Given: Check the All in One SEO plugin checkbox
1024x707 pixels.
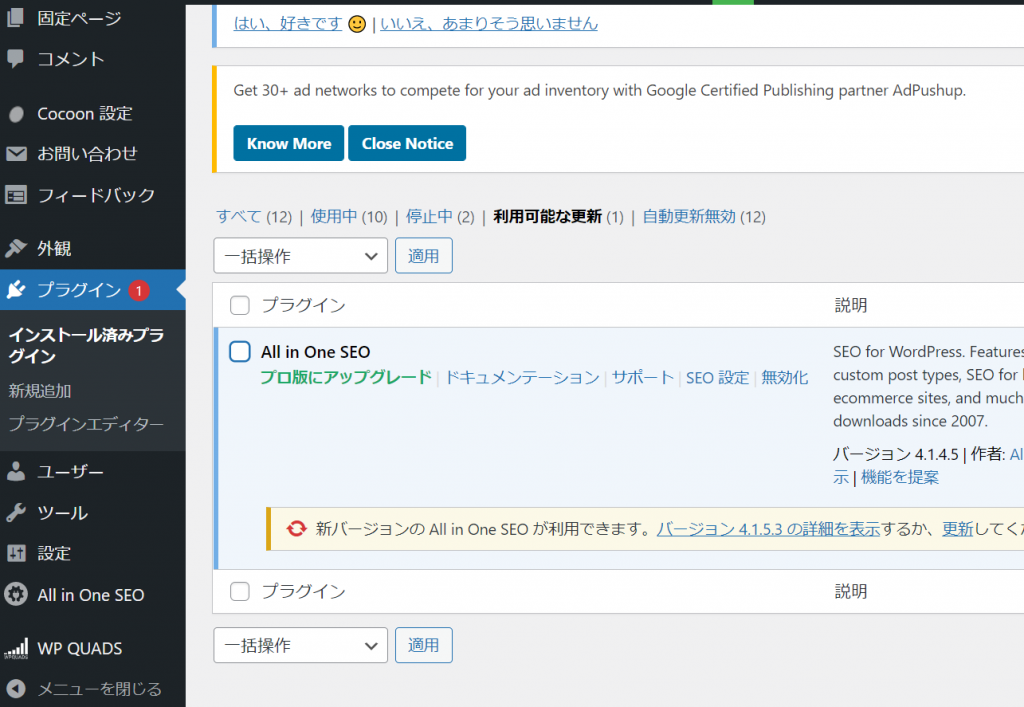Looking at the screenshot, I should point(240,351).
